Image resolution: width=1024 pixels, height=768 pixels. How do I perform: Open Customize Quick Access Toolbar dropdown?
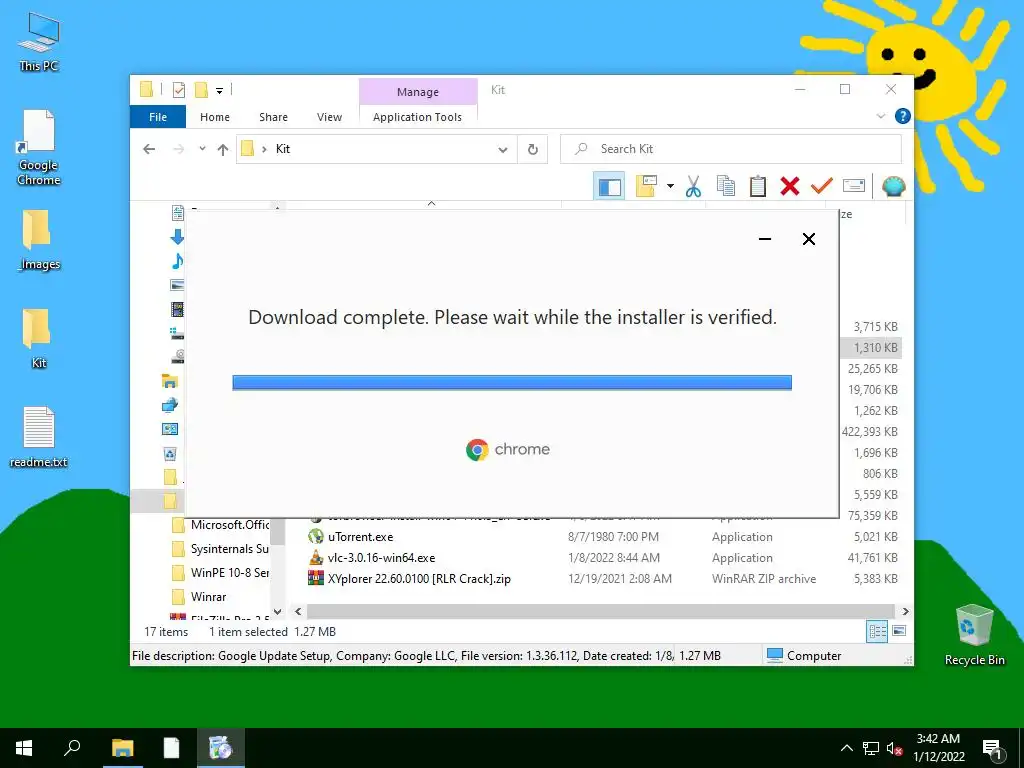[219, 91]
